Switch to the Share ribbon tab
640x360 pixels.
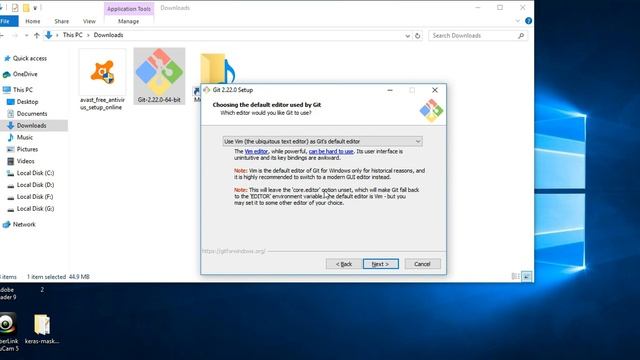pyautogui.click(x=62, y=21)
